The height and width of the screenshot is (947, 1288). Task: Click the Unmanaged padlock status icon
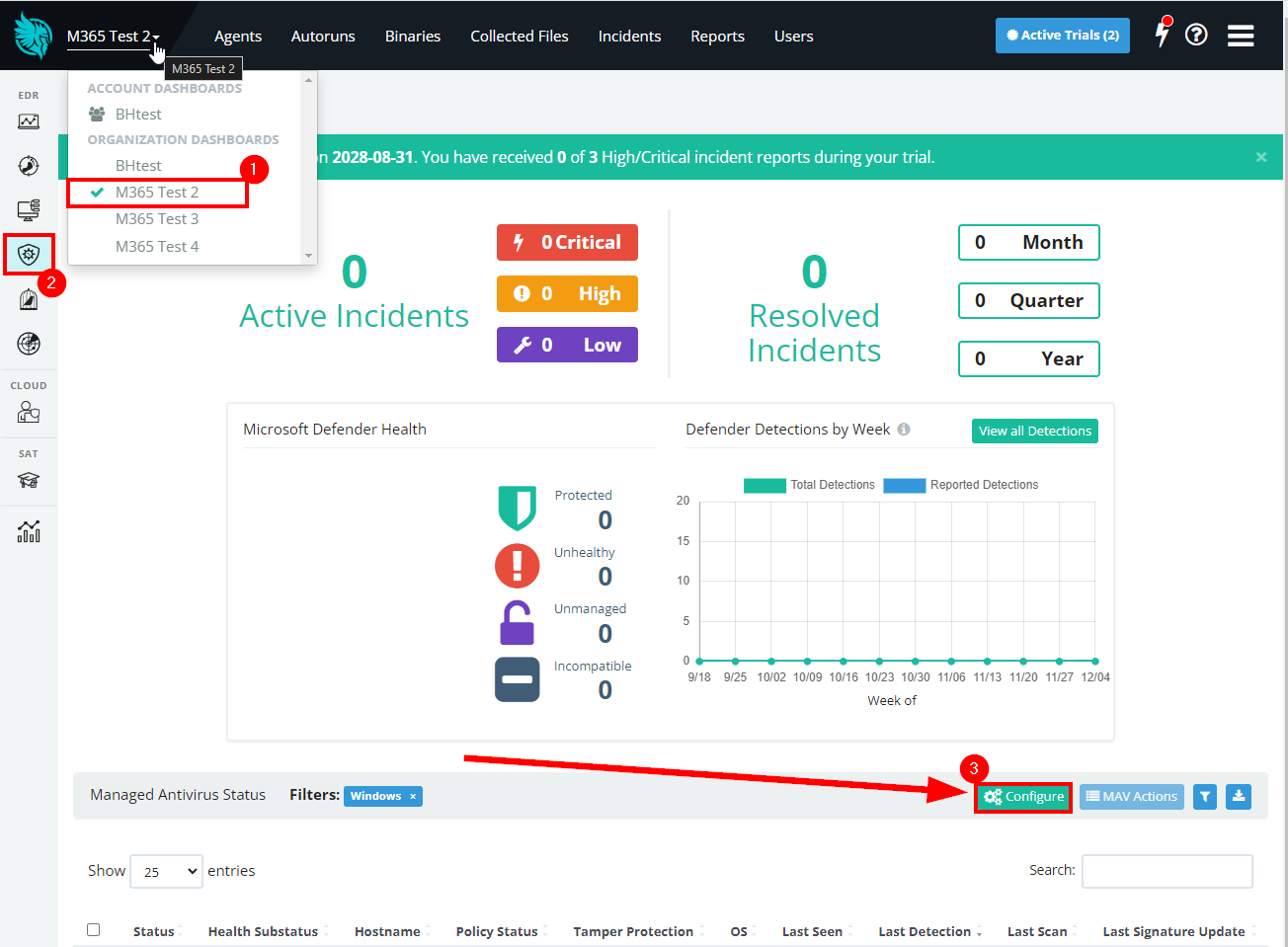pyautogui.click(x=517, y=623)
